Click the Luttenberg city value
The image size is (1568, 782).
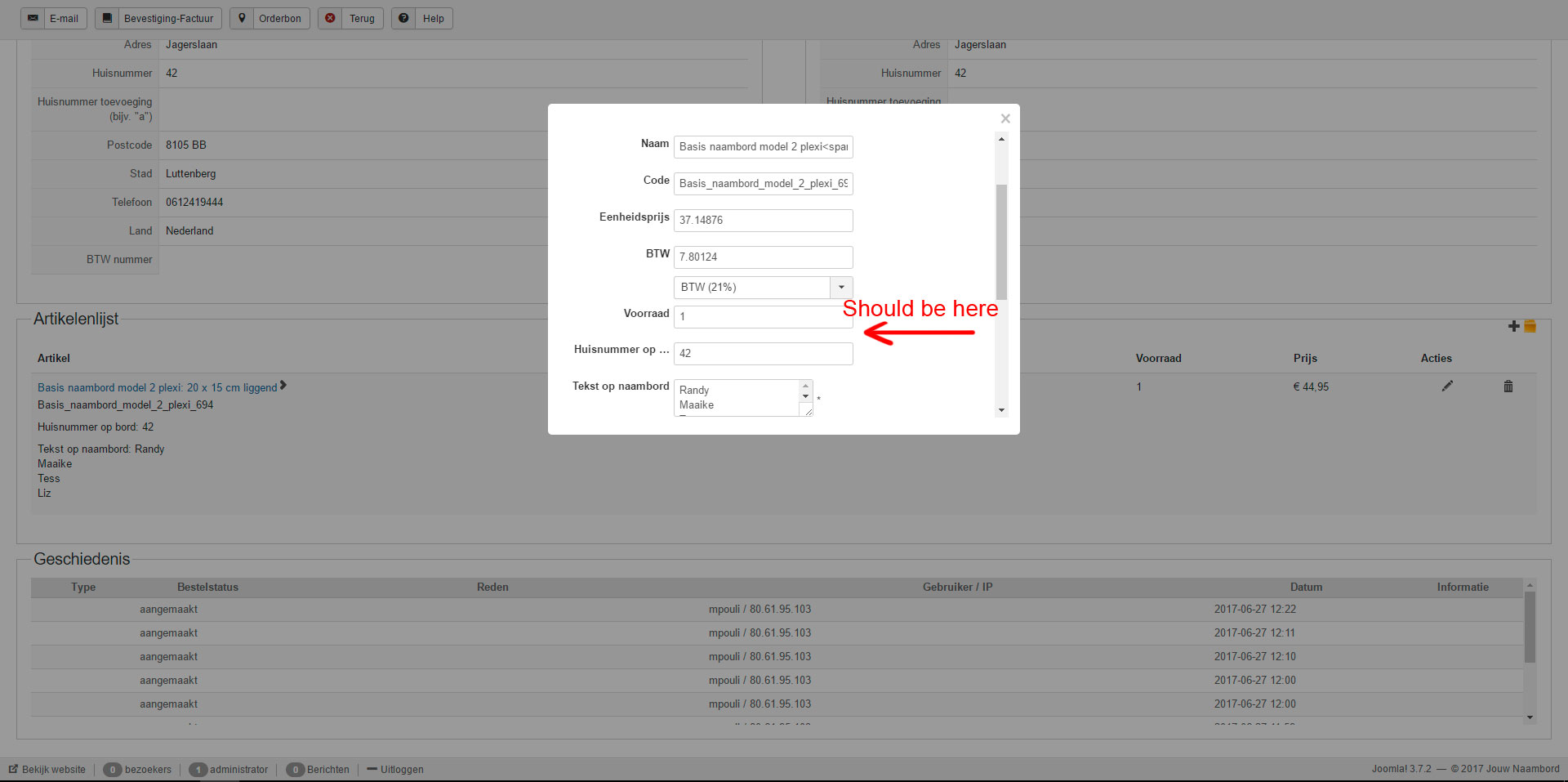click(191, 174)
